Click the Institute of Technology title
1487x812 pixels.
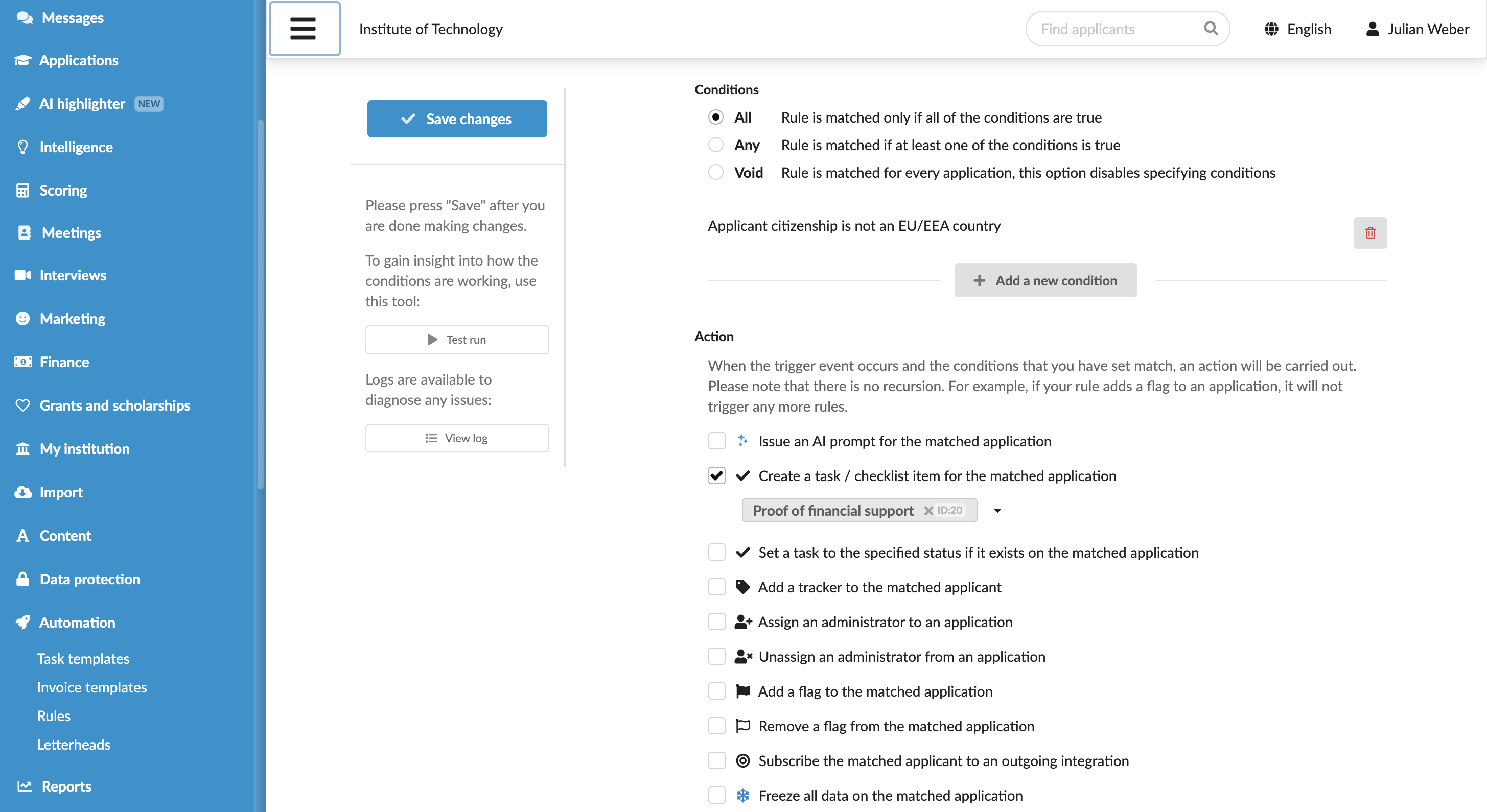click(x=431, y=29)
